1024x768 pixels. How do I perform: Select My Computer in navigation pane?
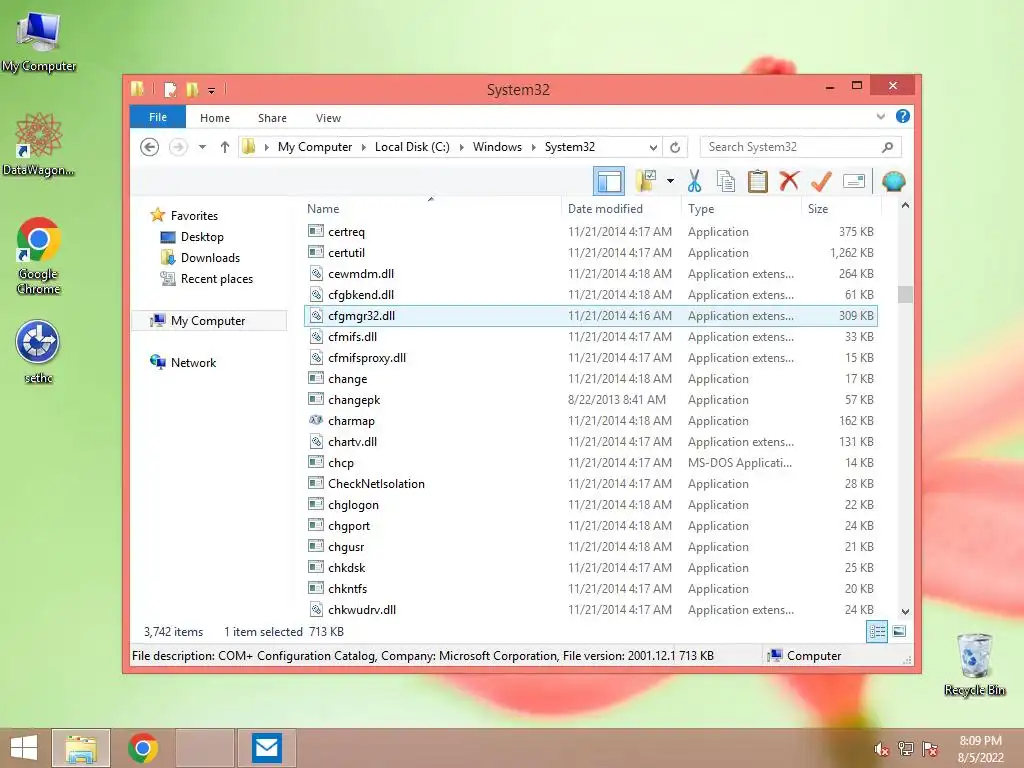208,321
